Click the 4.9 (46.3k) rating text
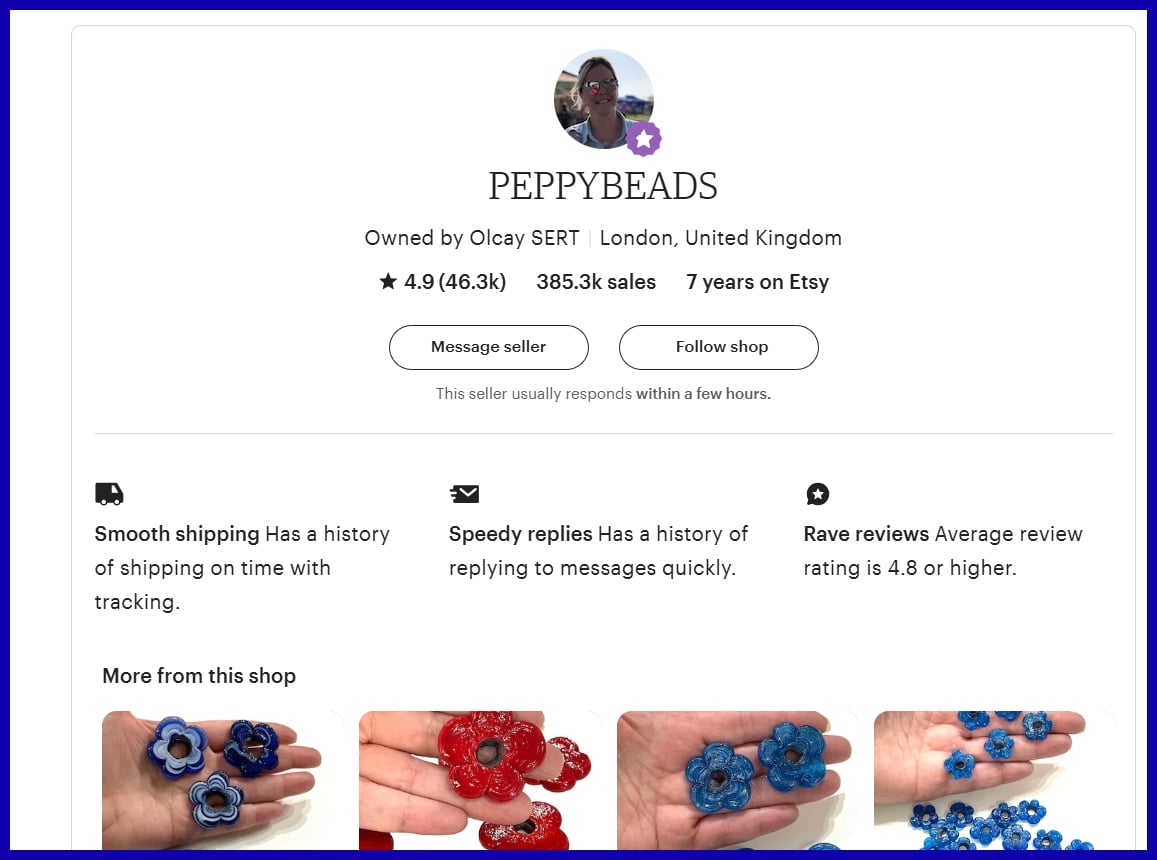The image size is (1157, 860). (454, 282)
